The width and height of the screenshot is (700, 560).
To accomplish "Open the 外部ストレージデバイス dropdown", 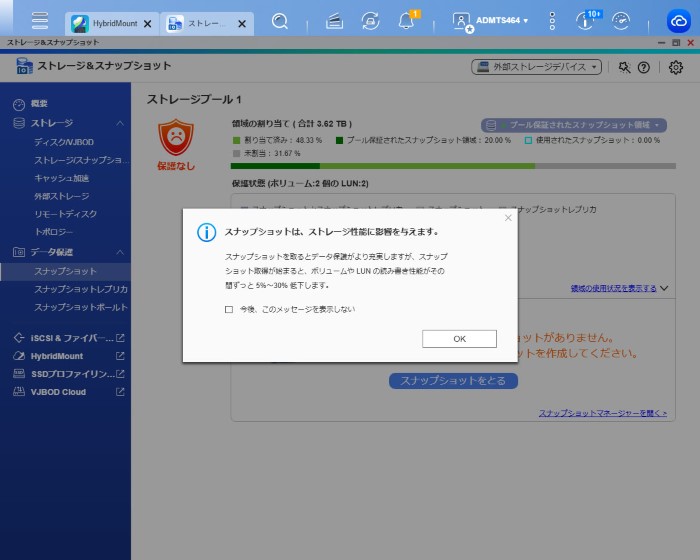I will pyautogui.click(x=536, y=67).
